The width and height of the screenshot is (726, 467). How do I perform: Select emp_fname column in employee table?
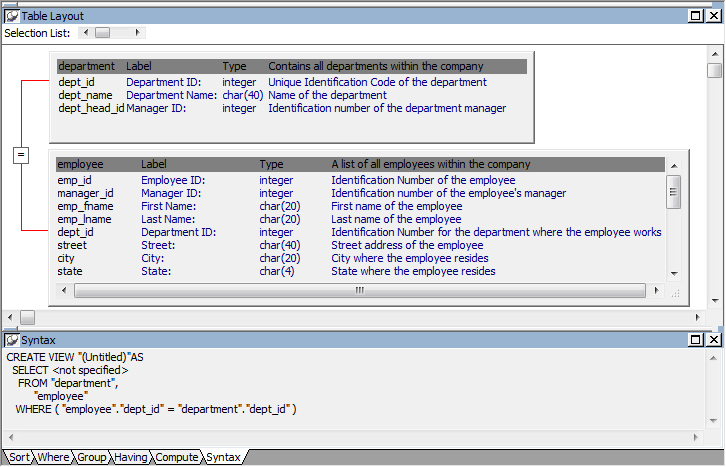[83, 206]
